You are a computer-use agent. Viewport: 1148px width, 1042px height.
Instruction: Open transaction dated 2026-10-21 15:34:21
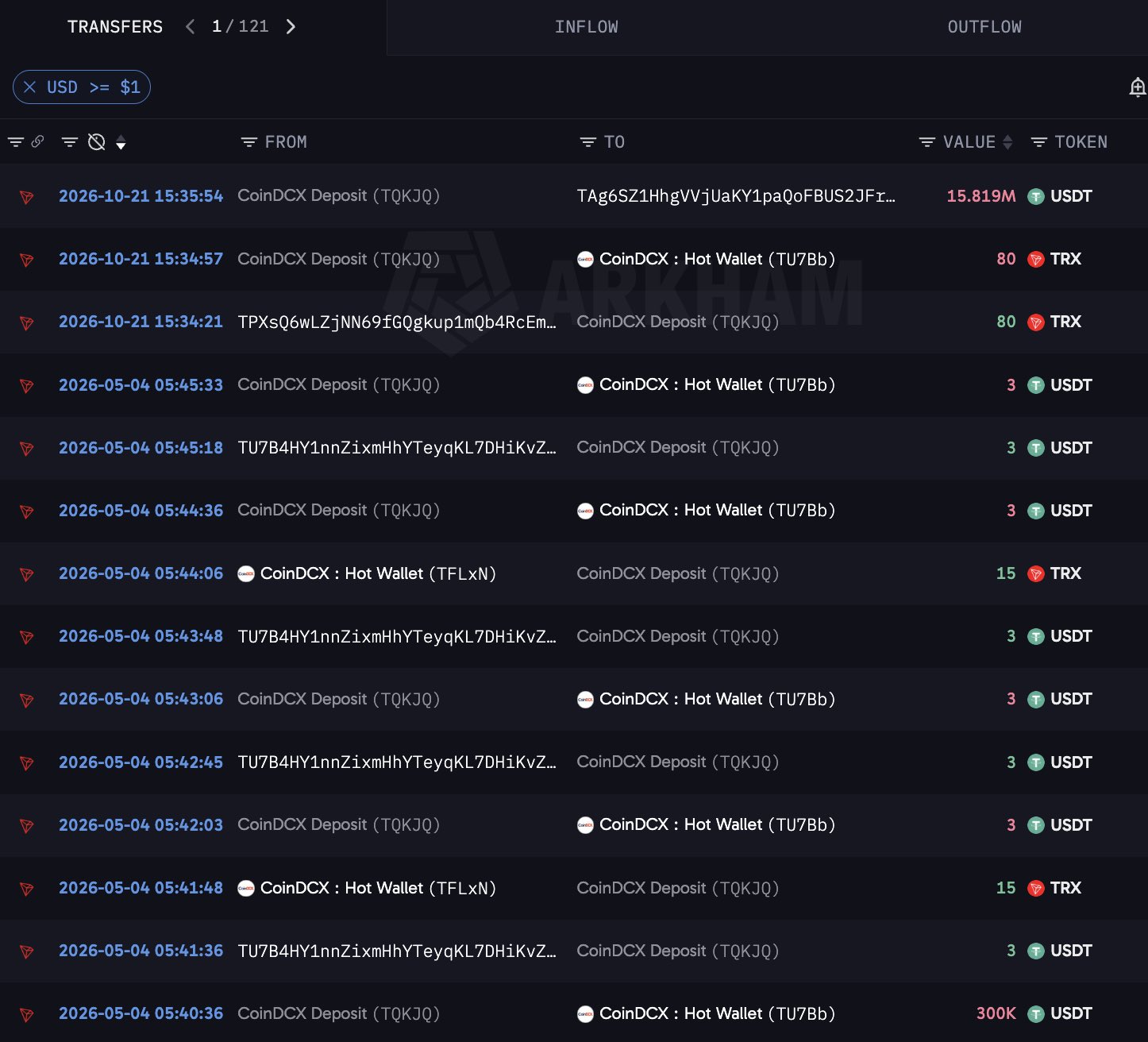pos(141,322)
